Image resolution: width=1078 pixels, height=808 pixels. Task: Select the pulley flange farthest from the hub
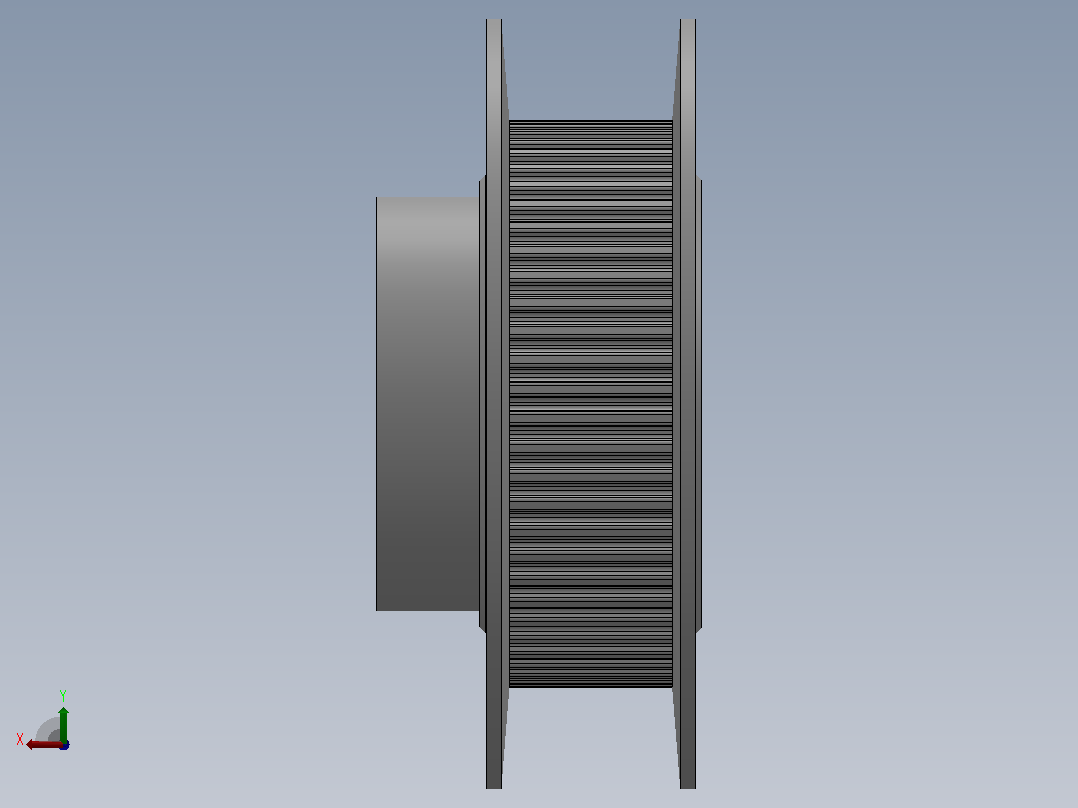tap(687, 404)
